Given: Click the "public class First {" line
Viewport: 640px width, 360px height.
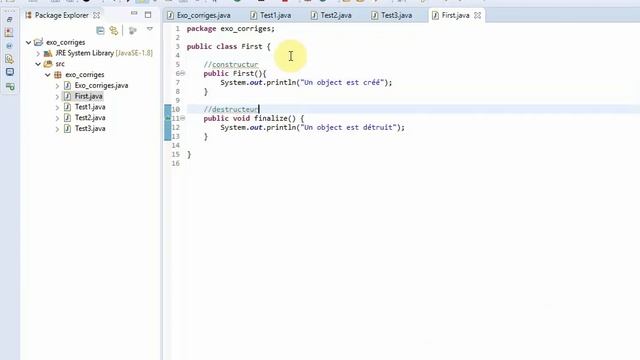Looking at the screenshot, I should pyautogui.click(x=229, y=47).
